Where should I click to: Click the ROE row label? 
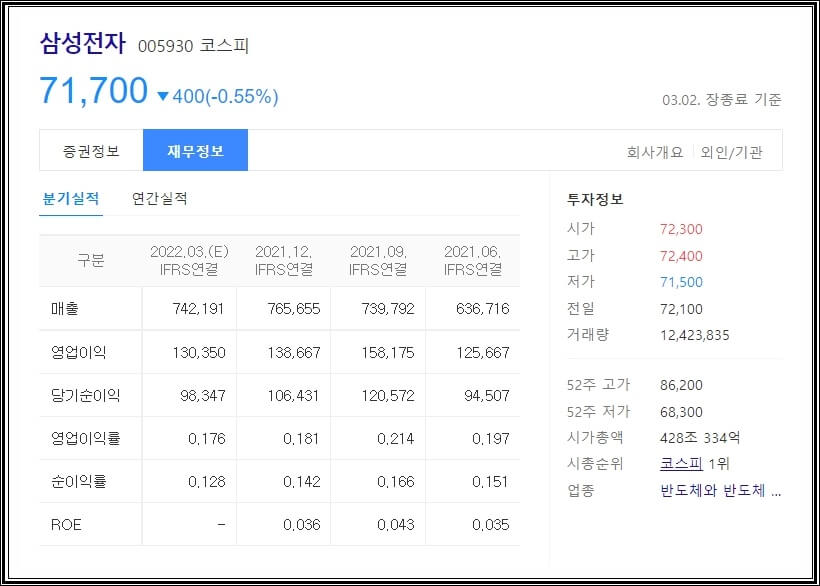(66, 524)
